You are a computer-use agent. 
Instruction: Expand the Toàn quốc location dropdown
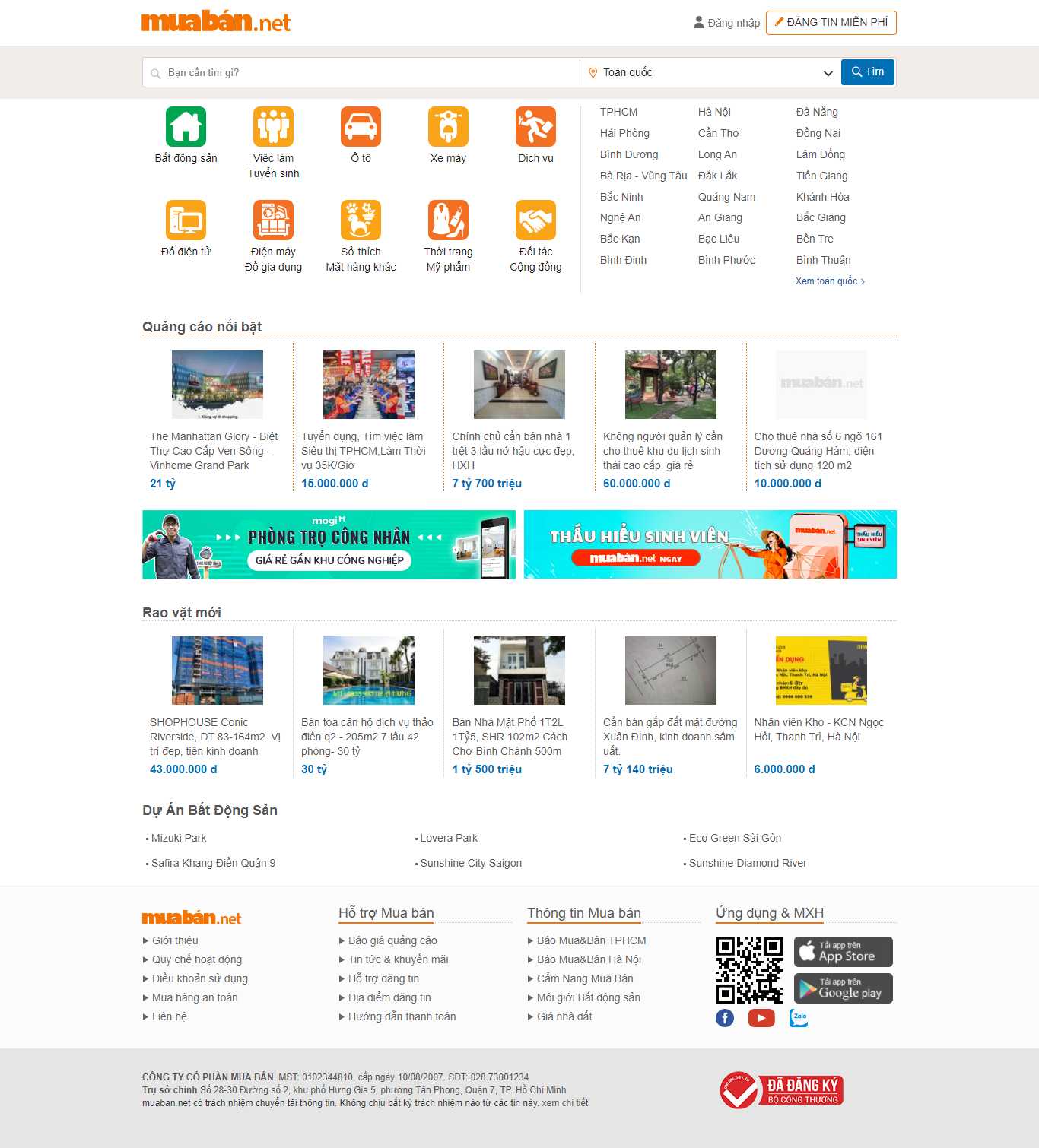(x=827, y=73)
